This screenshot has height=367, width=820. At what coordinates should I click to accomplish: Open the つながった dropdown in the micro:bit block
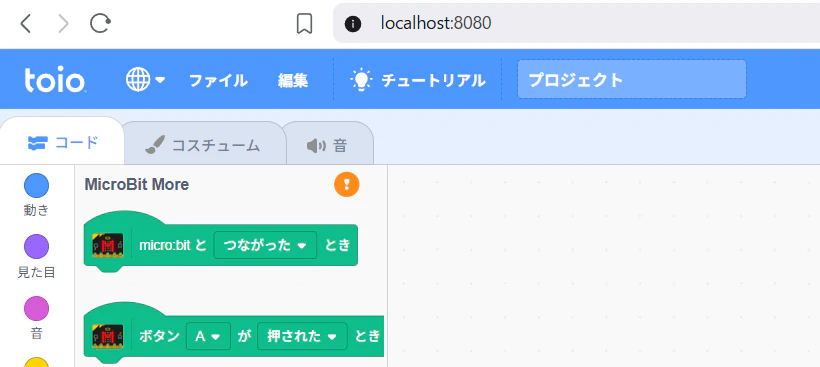point(265,245)
